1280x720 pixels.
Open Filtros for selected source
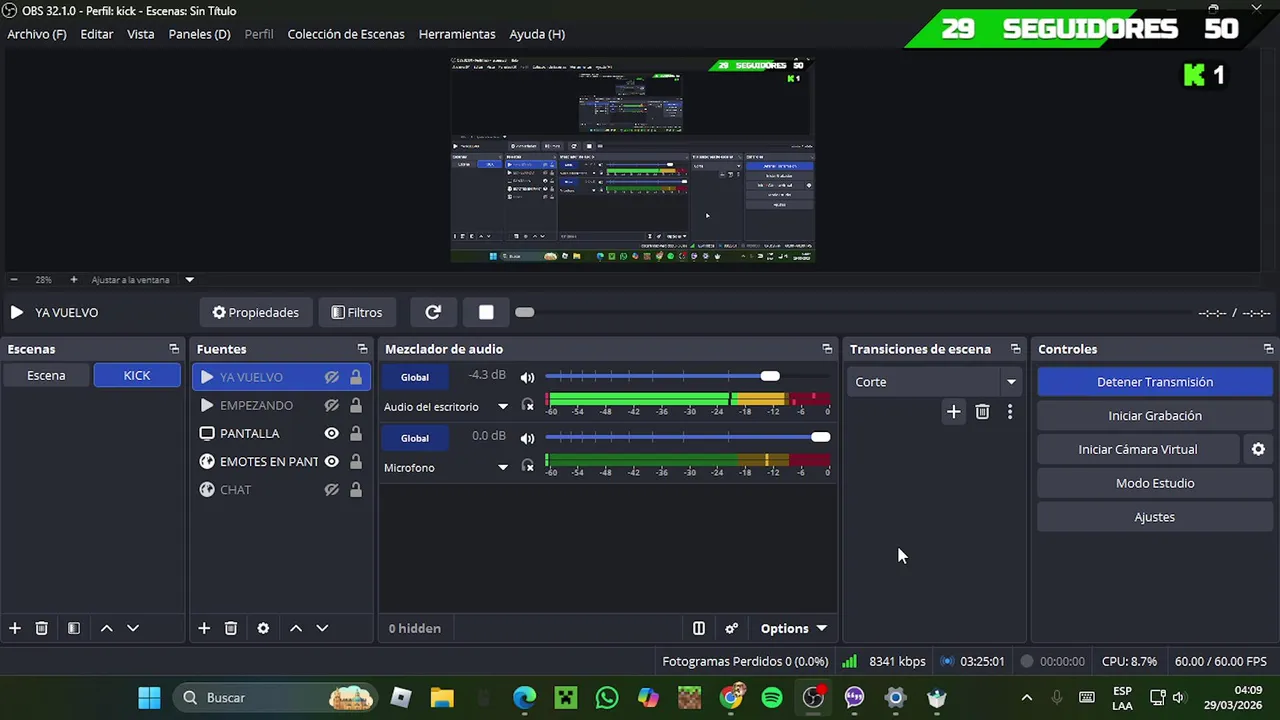pos(357,312)
